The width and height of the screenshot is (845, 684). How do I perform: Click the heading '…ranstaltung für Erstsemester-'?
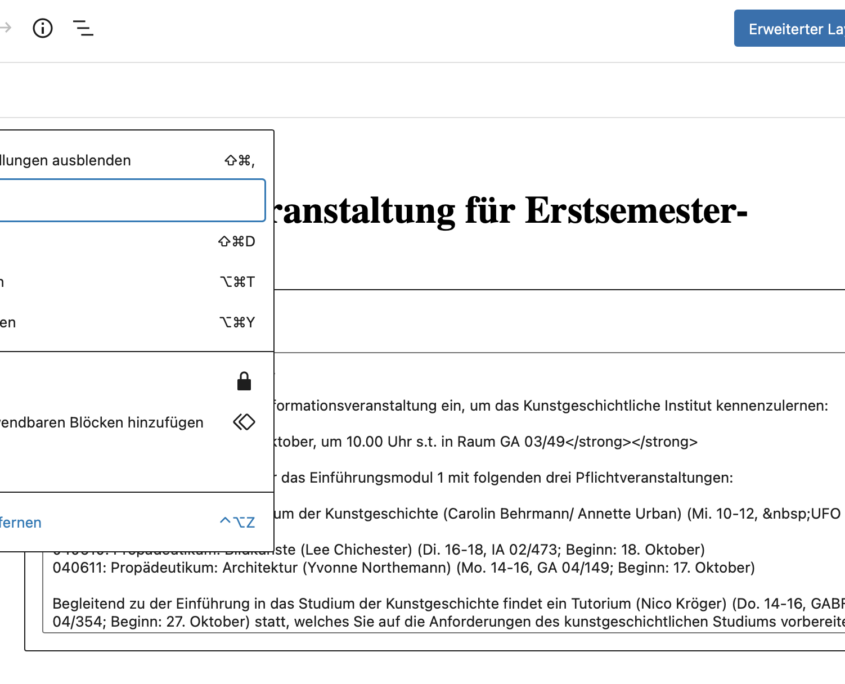click(x=511, y=211)
